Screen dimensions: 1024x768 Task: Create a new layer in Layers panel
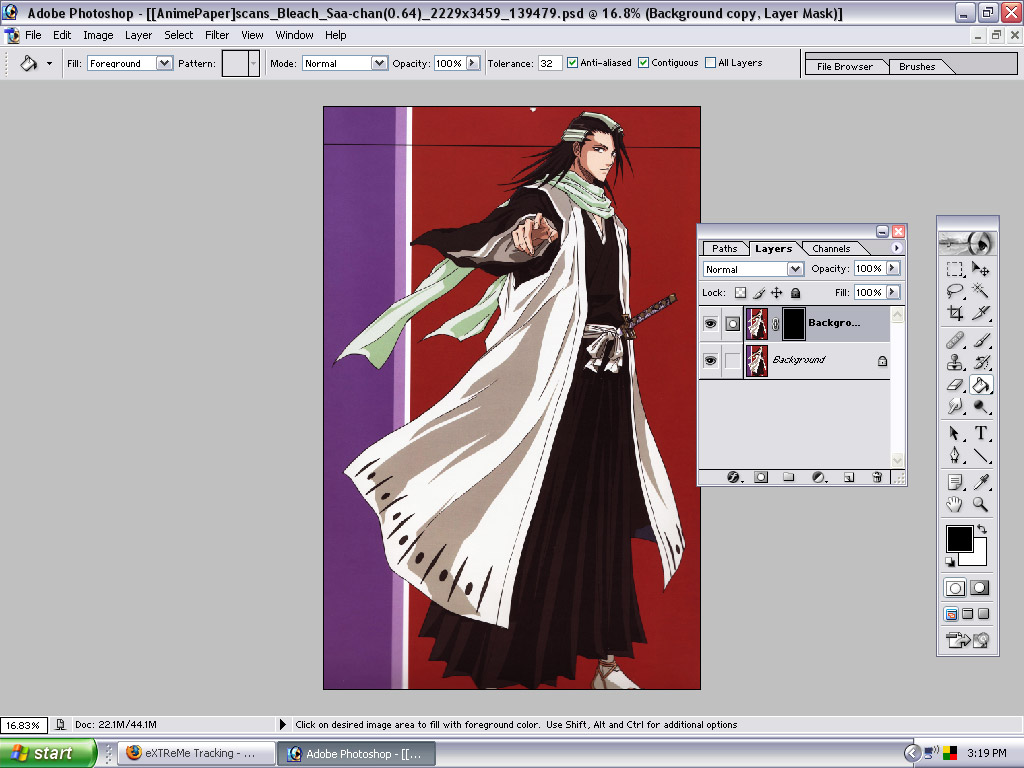click(849, 477)
